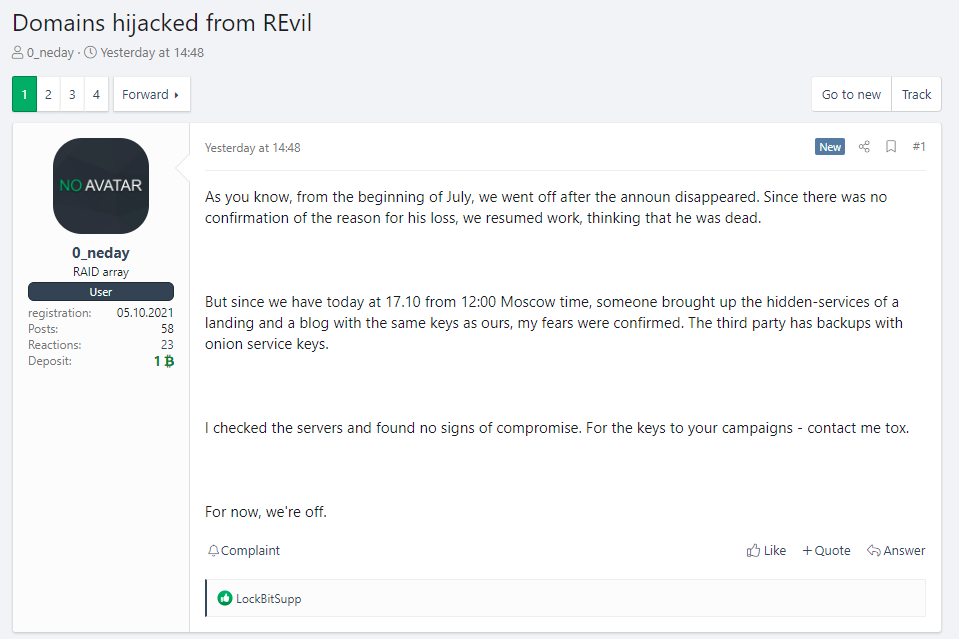Jump to page 4 of thread

pos(96,94)
